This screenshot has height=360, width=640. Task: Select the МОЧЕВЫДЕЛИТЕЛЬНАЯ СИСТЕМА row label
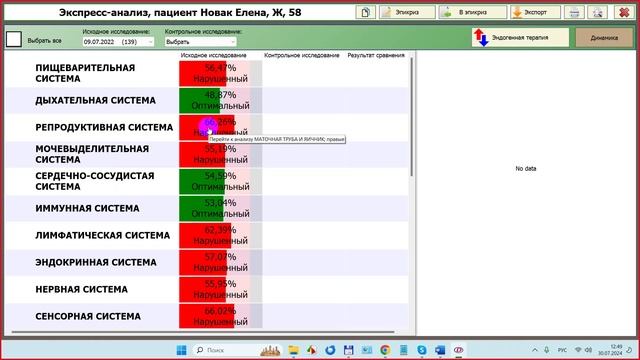click(92, 154)
